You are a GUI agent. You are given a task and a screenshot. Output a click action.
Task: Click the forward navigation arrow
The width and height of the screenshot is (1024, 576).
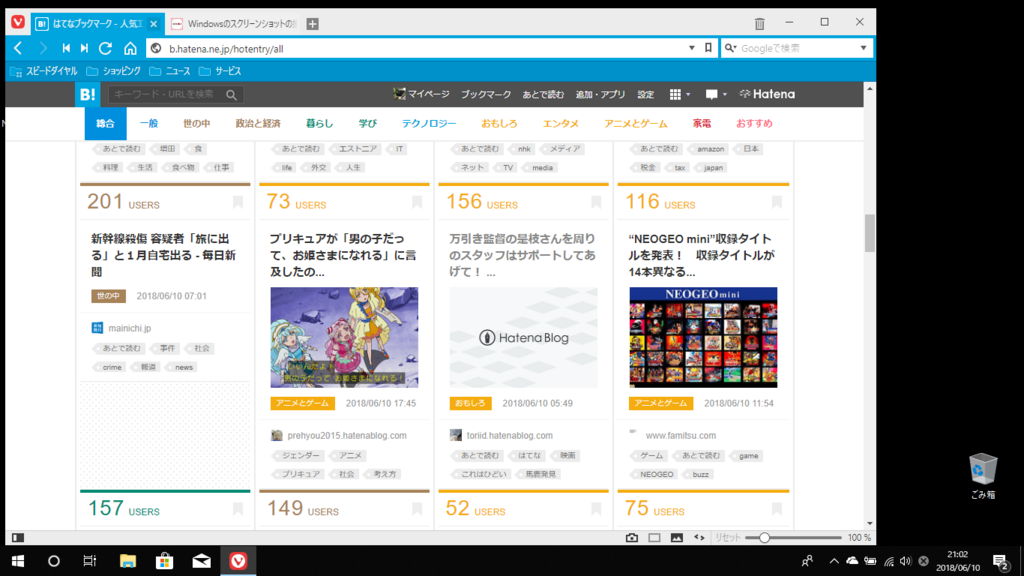42,48
